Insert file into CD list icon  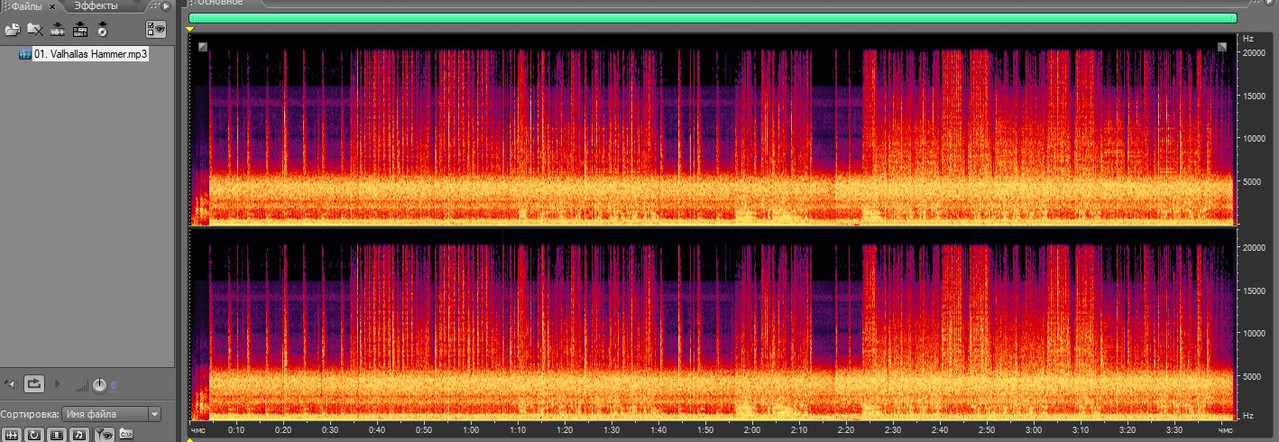(x=102, y=30)
